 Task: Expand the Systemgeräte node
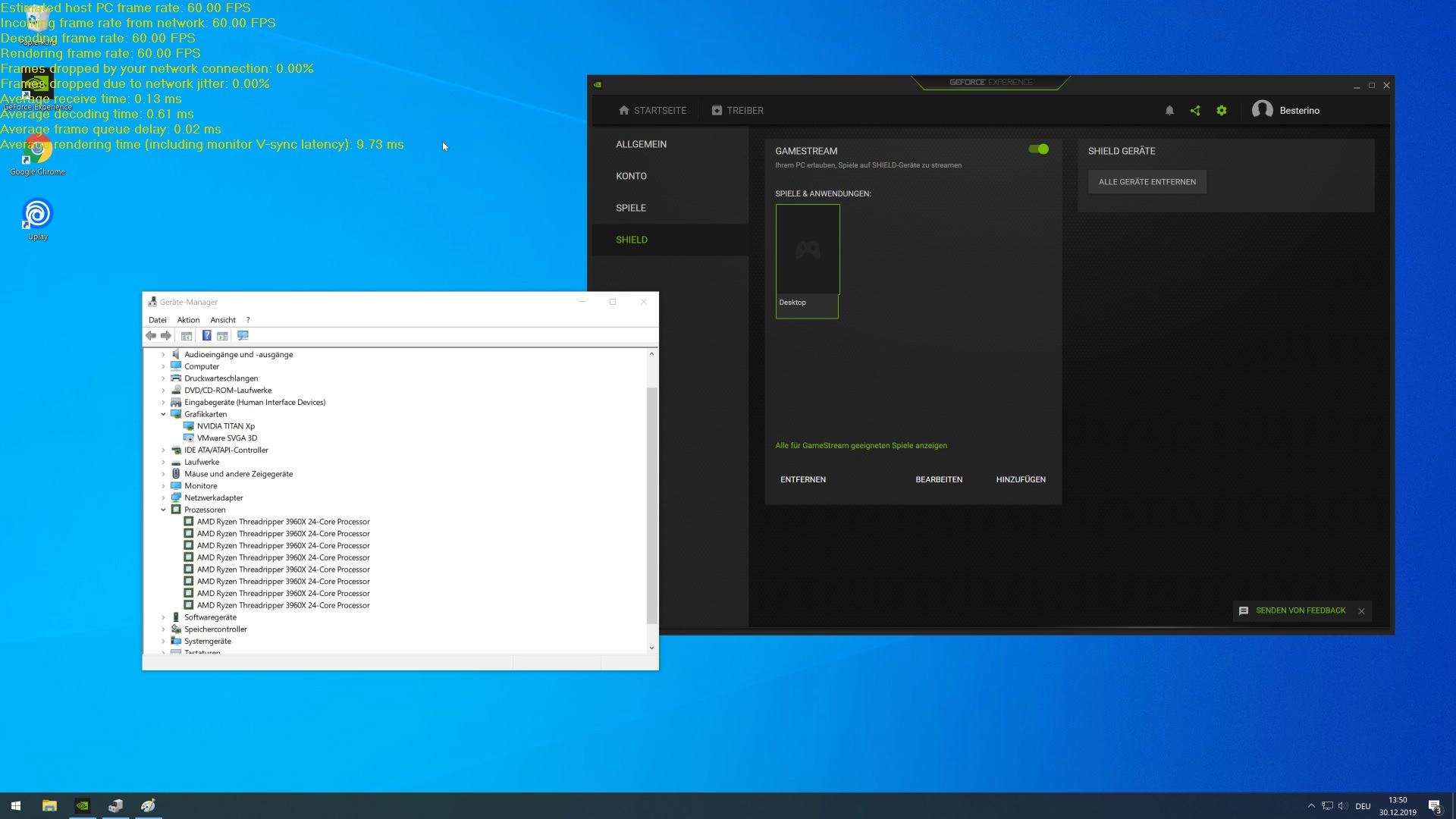click(163, 642)
